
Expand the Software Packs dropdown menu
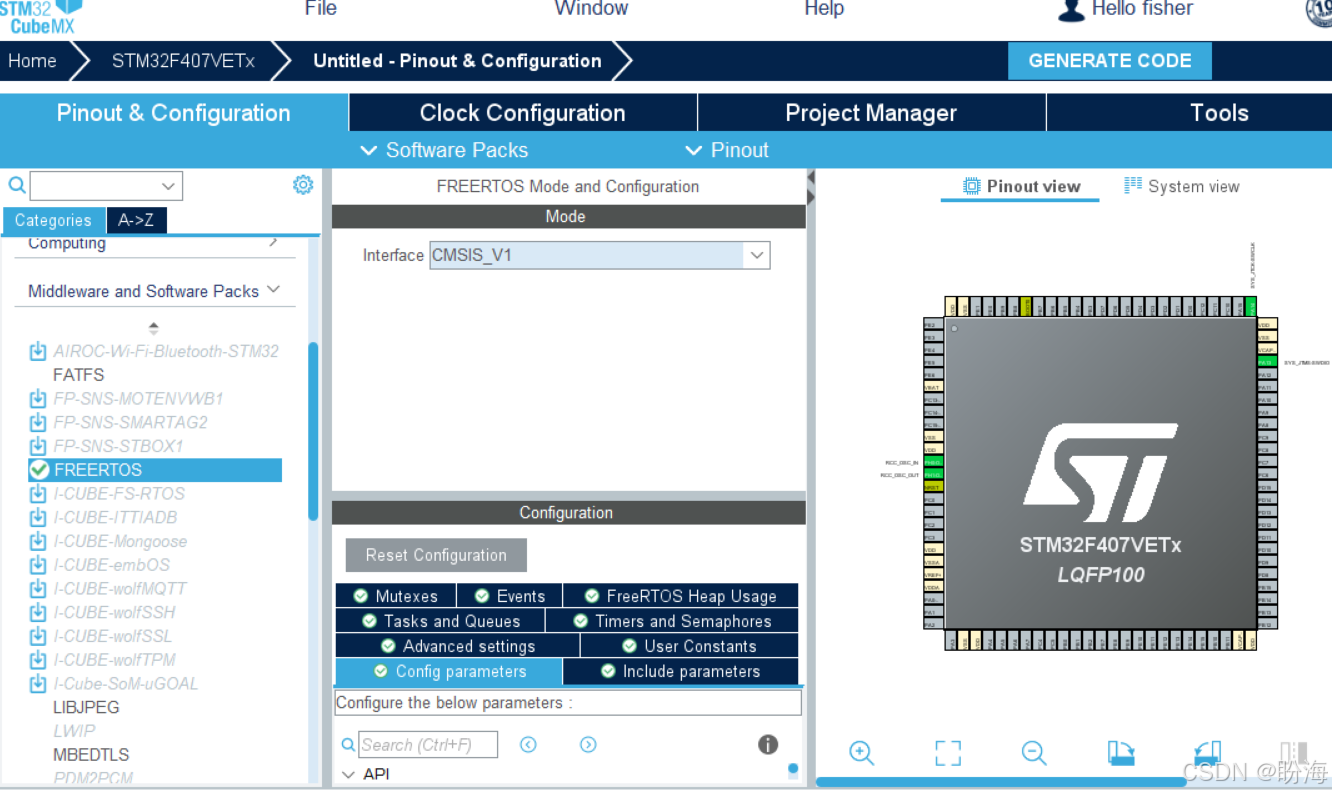tap(443, 150)
